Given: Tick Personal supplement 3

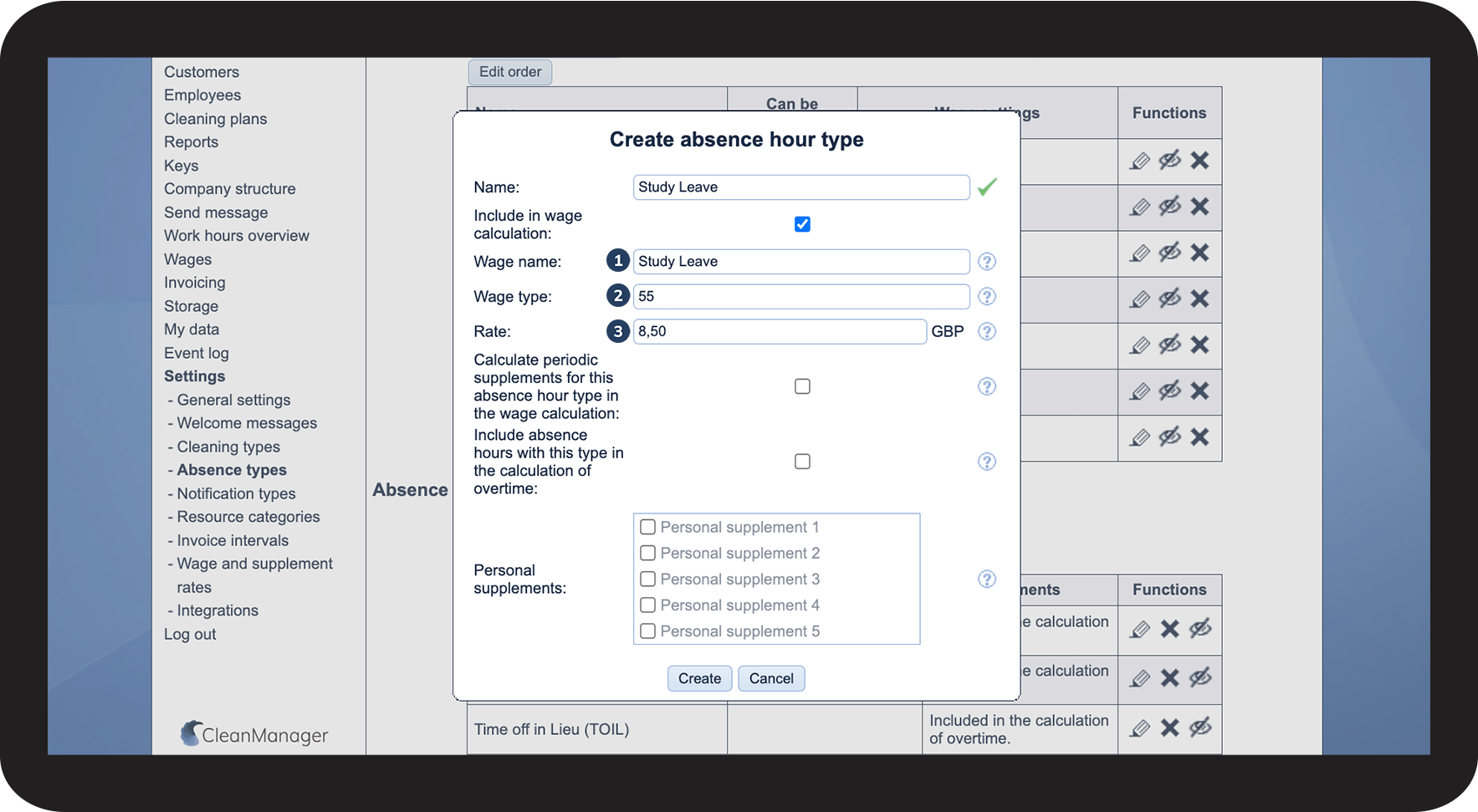Looking at the screenshot, I should (x=647, y=580).
